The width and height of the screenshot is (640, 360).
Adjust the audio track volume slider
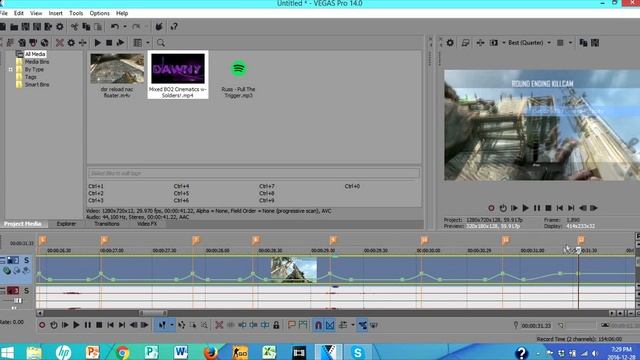coord(17,301)
